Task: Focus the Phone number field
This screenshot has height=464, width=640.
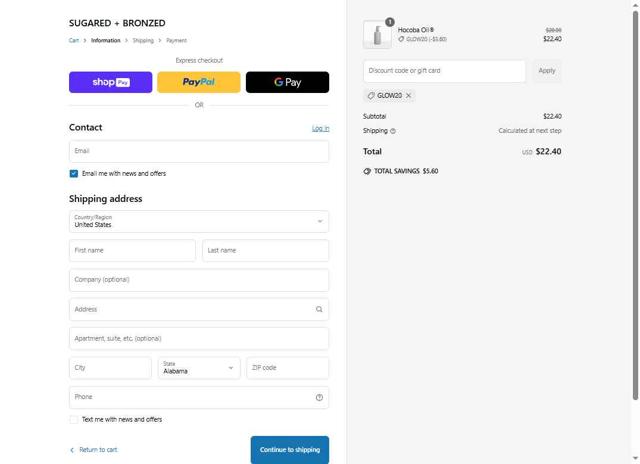Action: pos(199,397)
